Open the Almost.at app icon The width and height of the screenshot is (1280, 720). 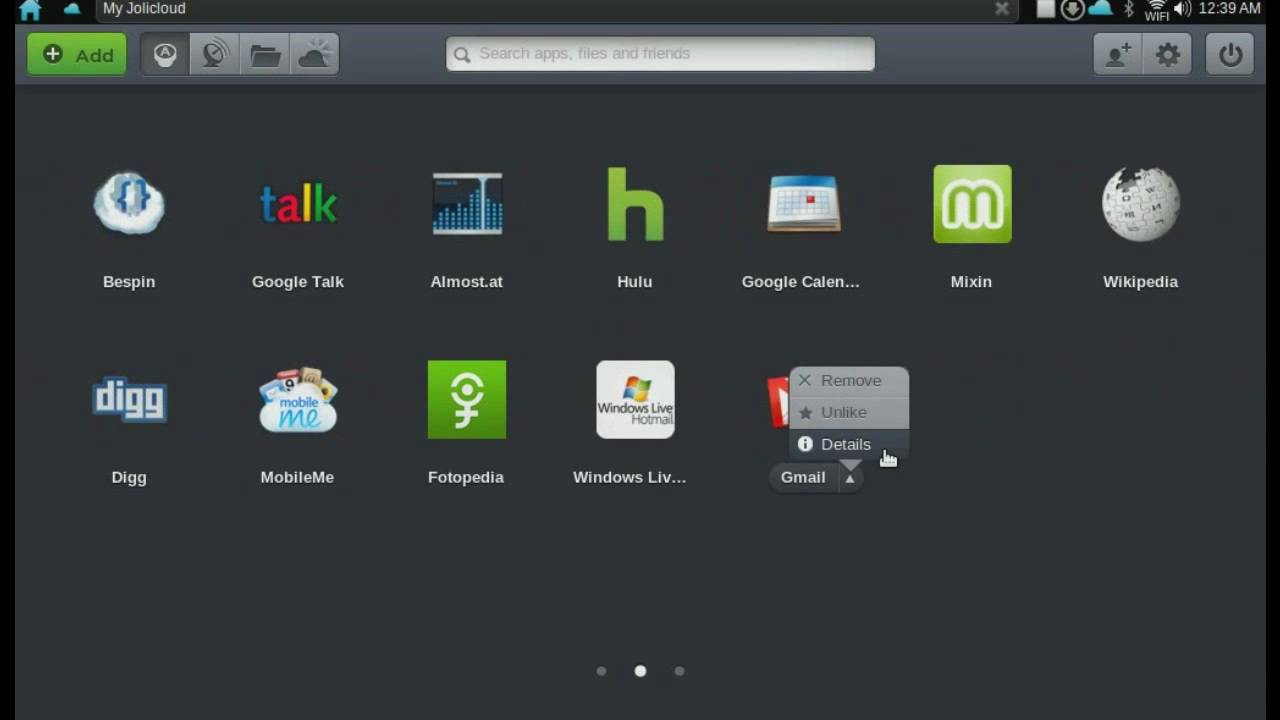tap(467, 204)
